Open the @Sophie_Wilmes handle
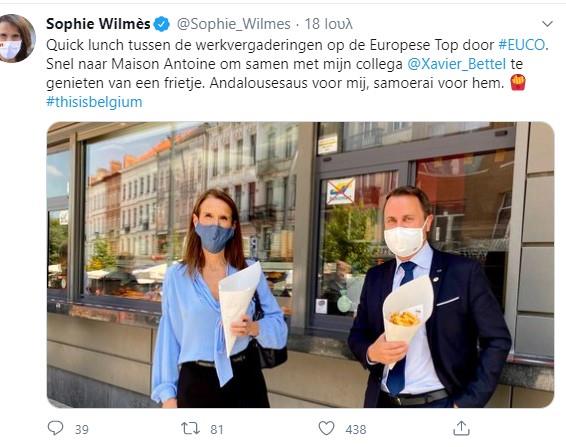 (234, 24)
